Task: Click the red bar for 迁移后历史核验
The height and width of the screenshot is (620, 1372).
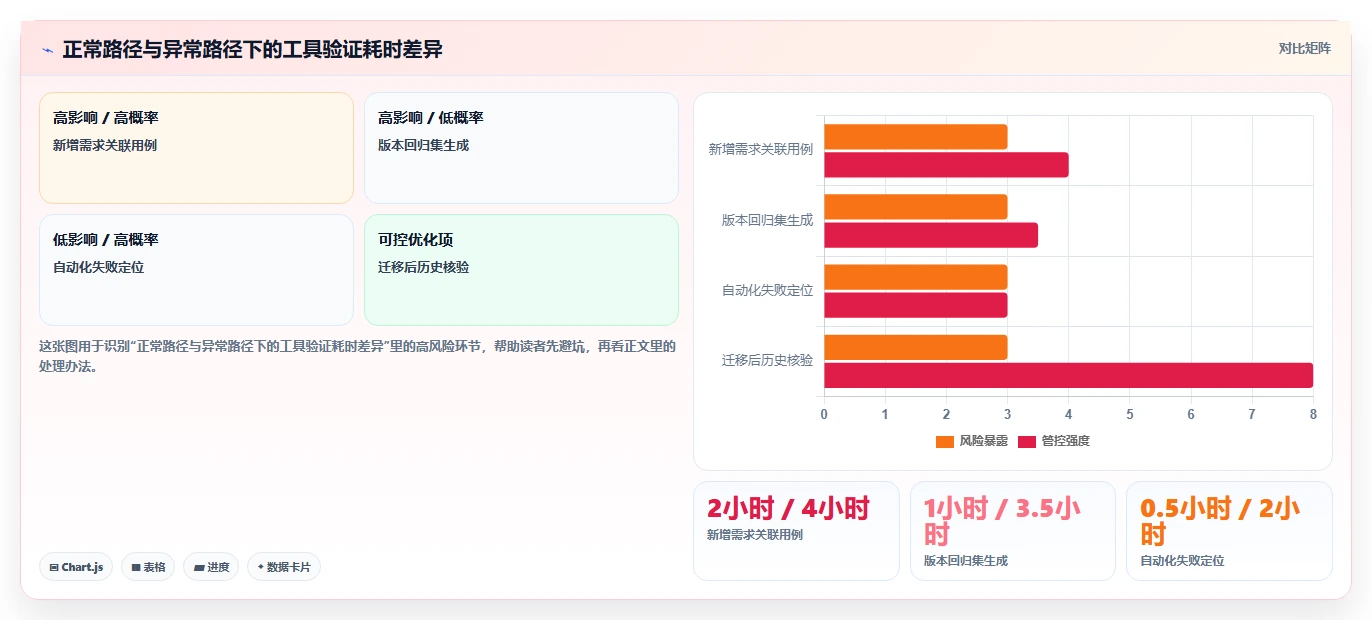Action: click(1068, 375)
